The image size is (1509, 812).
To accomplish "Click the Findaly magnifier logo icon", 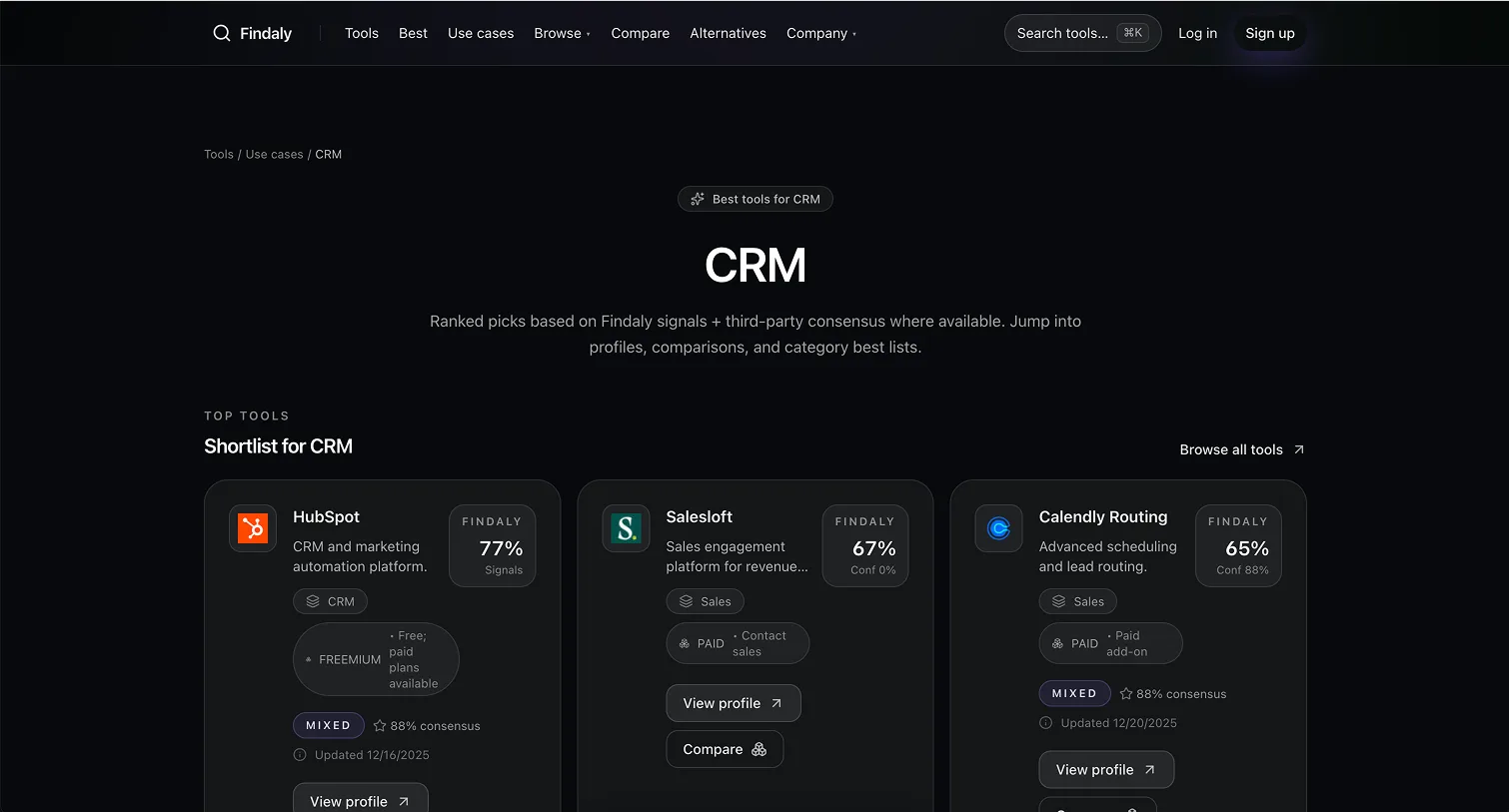I will pyautogui.click(x=221, y=33).
